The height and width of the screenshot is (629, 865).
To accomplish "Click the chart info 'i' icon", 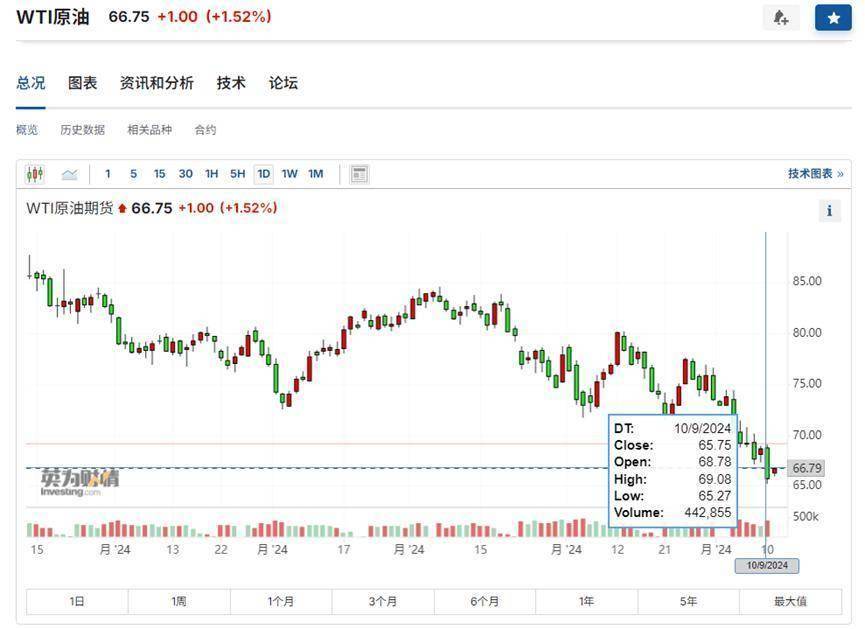I will tap(829, 210).
